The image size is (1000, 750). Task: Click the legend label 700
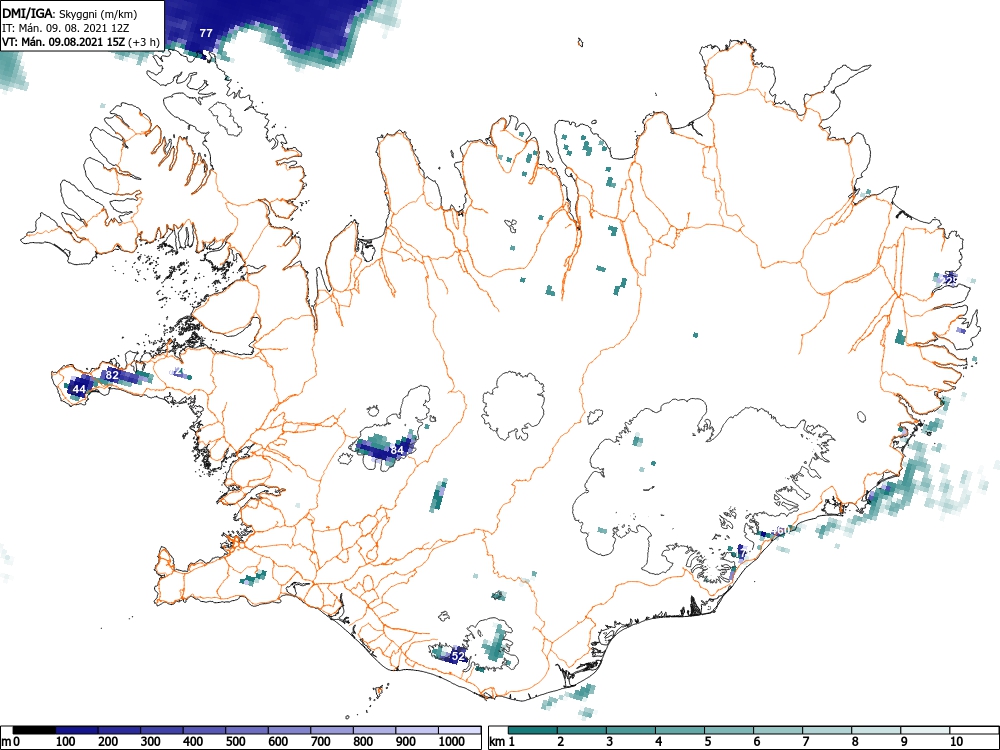(x=320, y=741)
